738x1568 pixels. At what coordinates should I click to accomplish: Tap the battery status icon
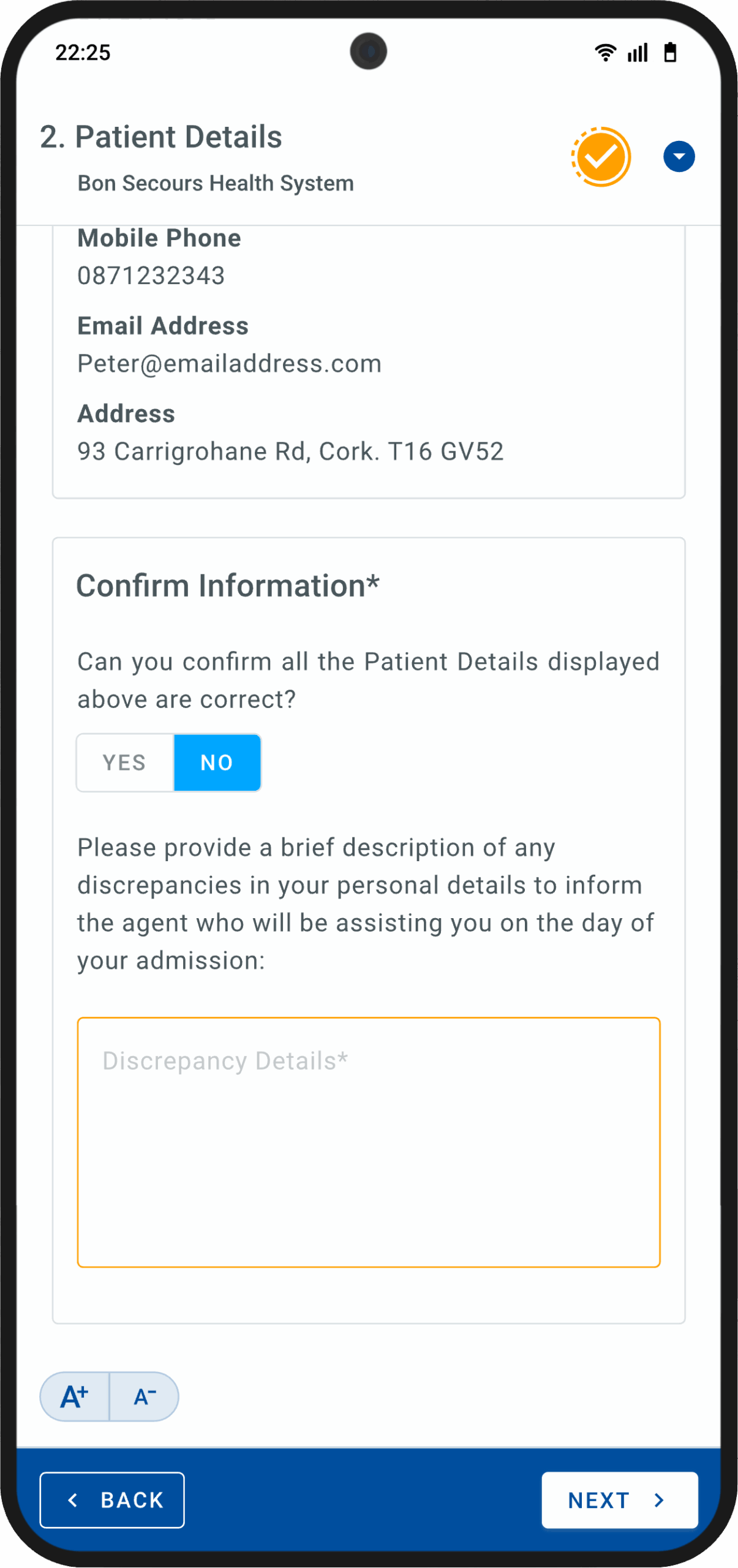671,53
